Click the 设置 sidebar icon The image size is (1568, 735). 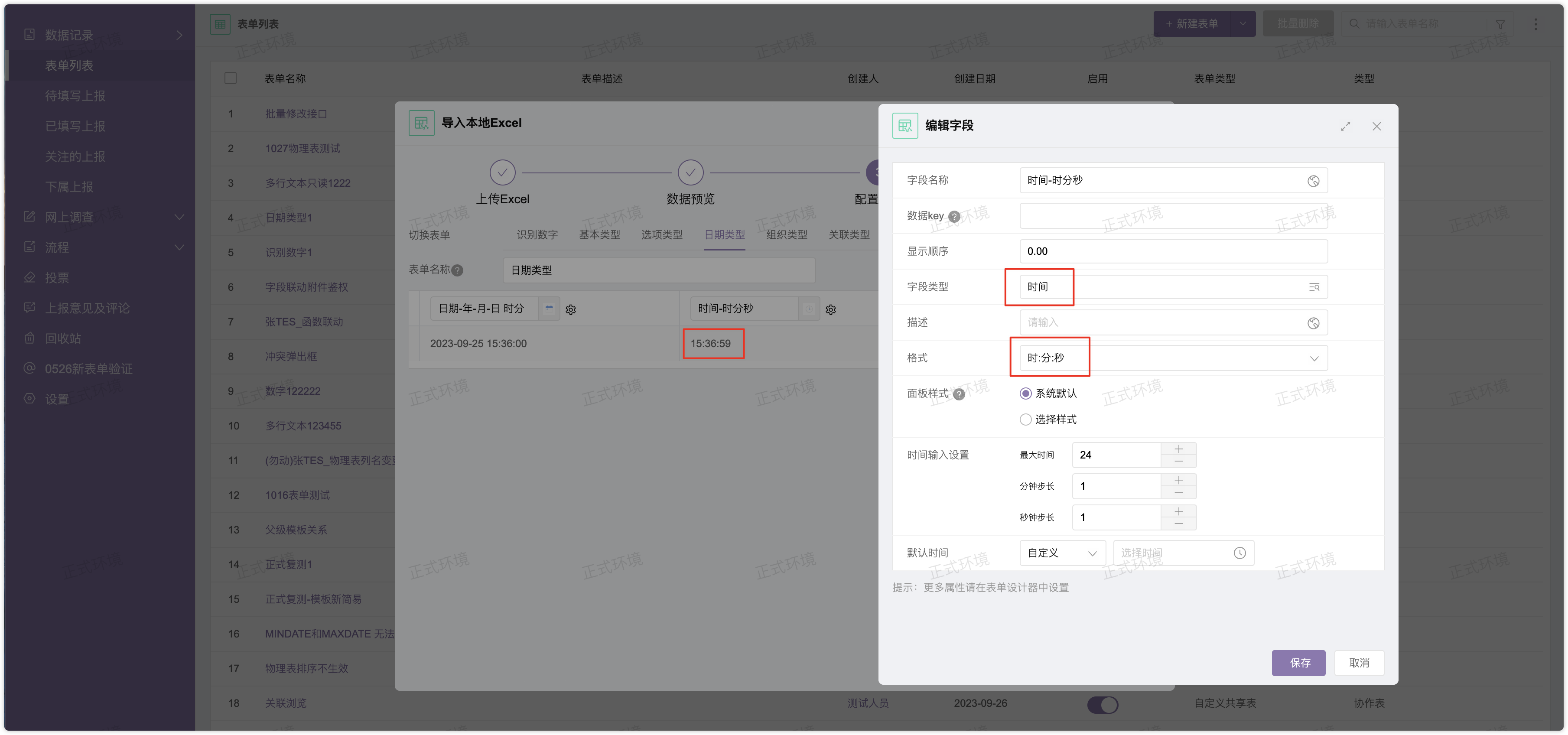(29, 399)
